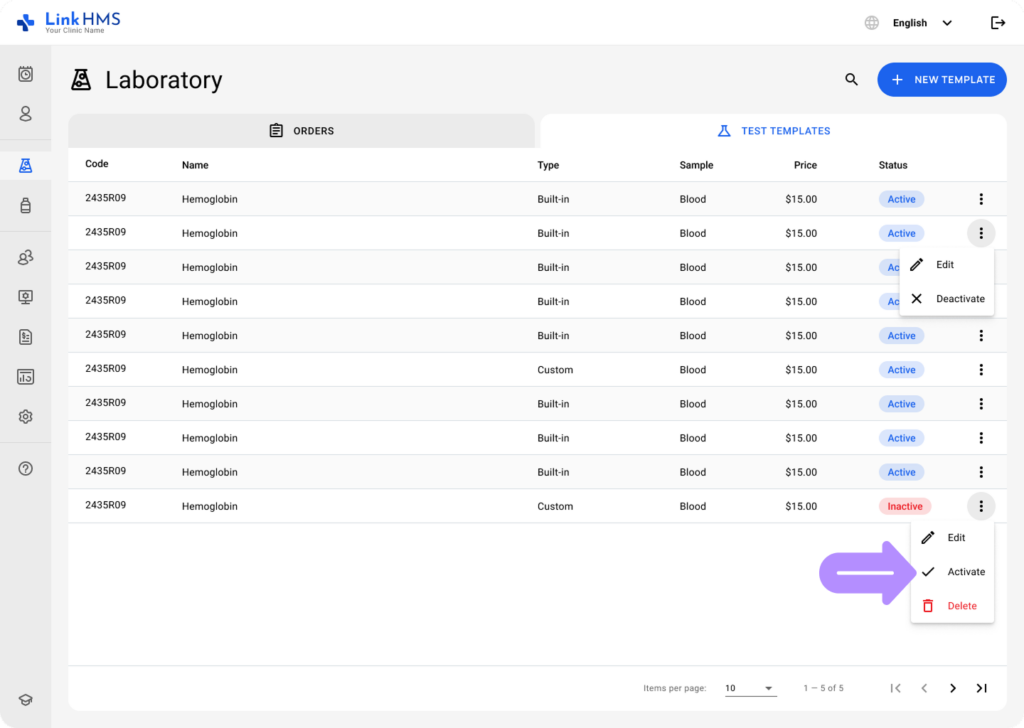Open the kebab menu on the first Hemoglobin row

tap(981, 198)
